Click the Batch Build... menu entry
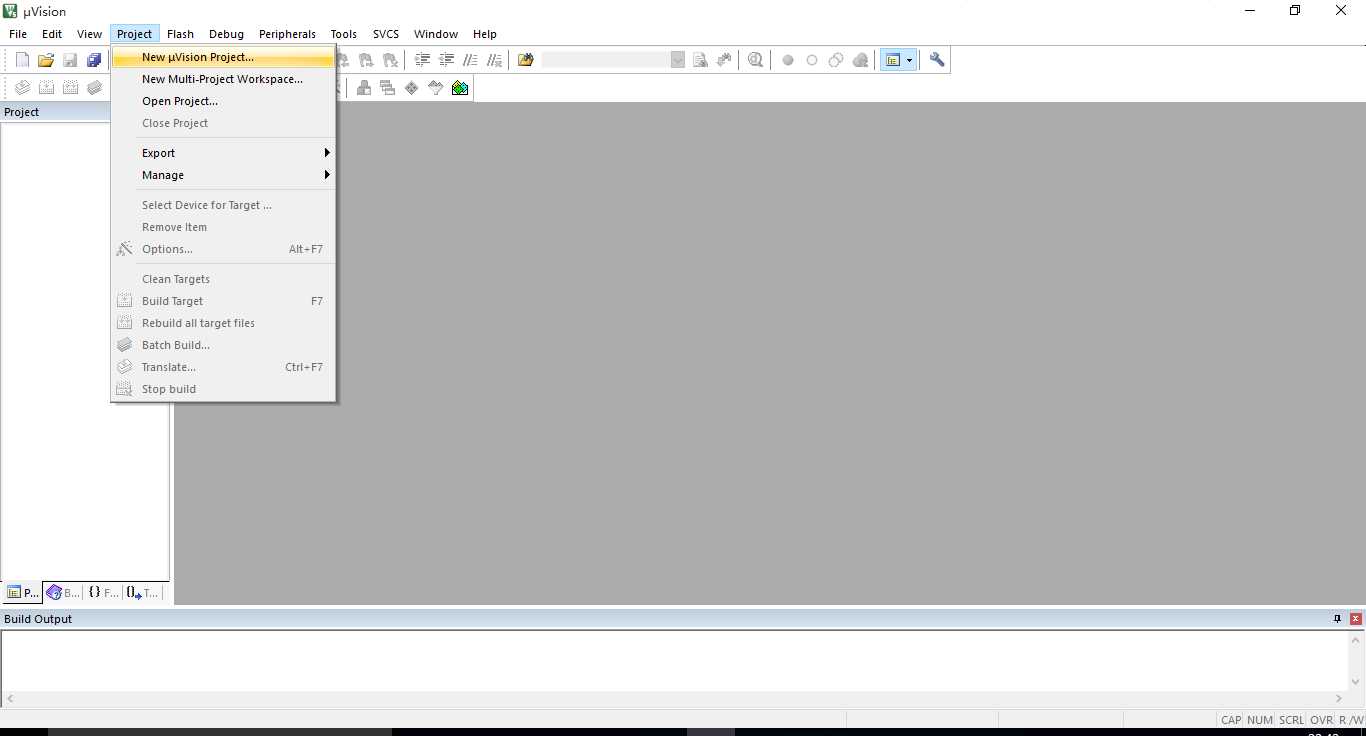1366x736 pixels. (x=224, y=345)
